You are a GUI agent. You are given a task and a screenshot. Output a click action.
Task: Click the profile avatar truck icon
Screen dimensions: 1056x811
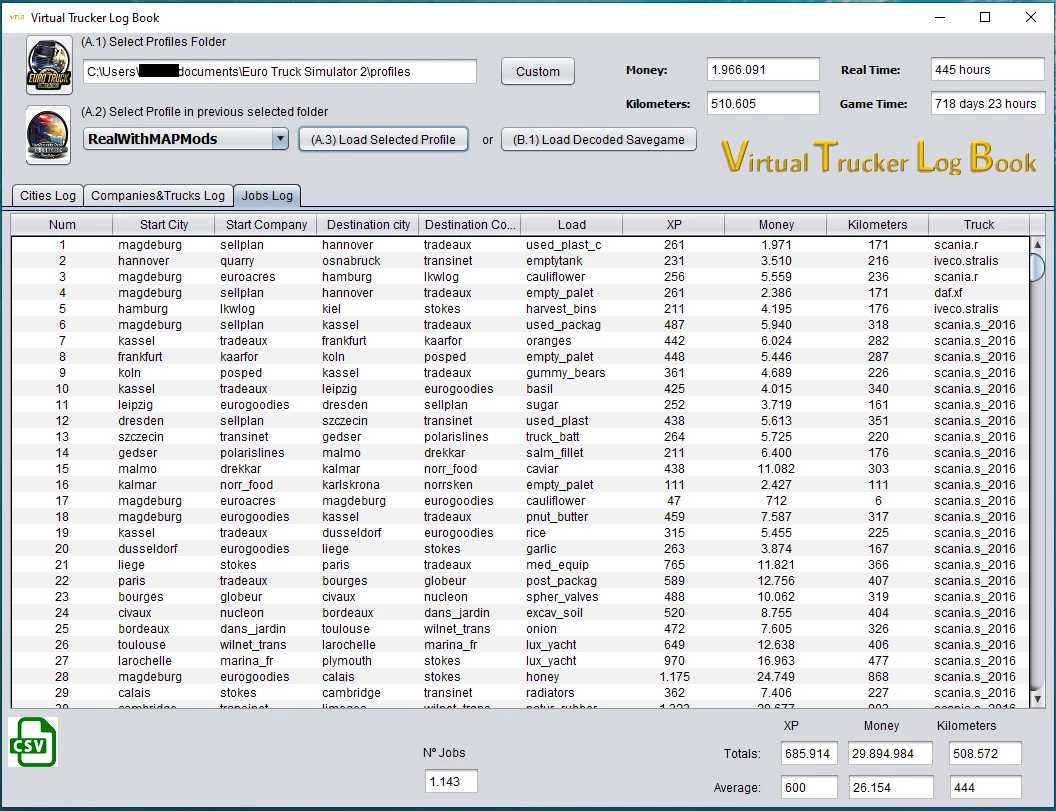click(48, 134)
